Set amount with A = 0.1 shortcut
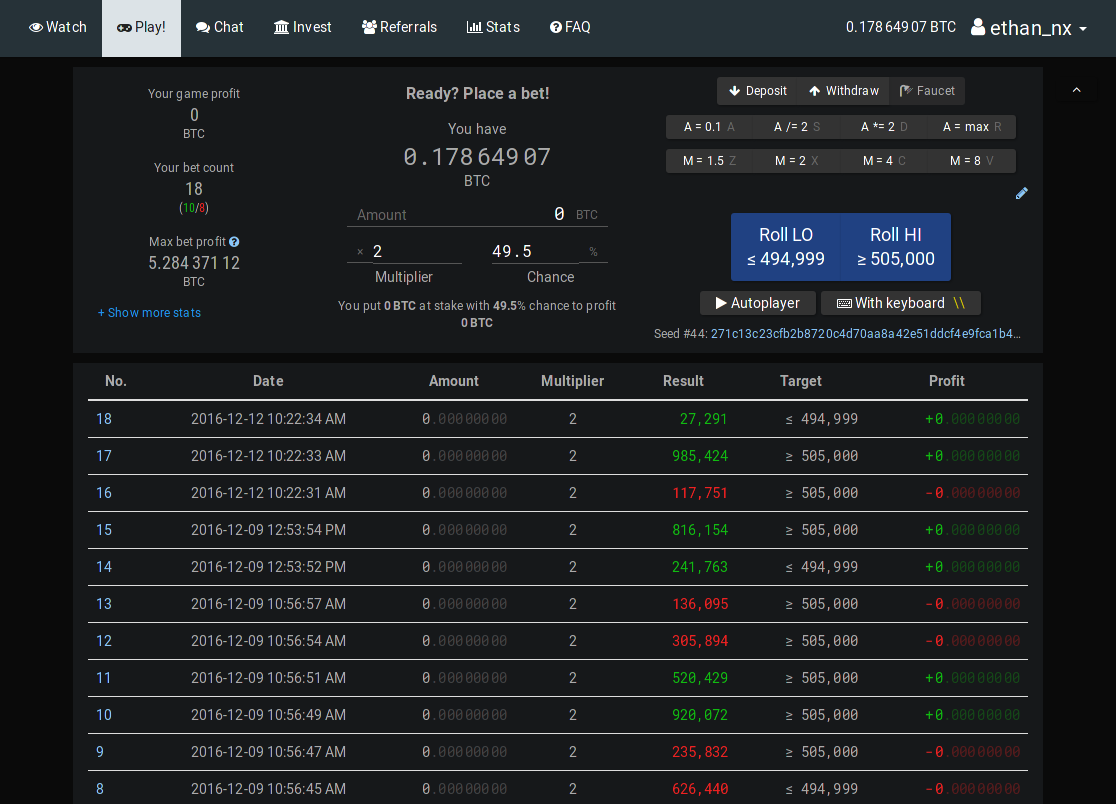 pos(709,127)
